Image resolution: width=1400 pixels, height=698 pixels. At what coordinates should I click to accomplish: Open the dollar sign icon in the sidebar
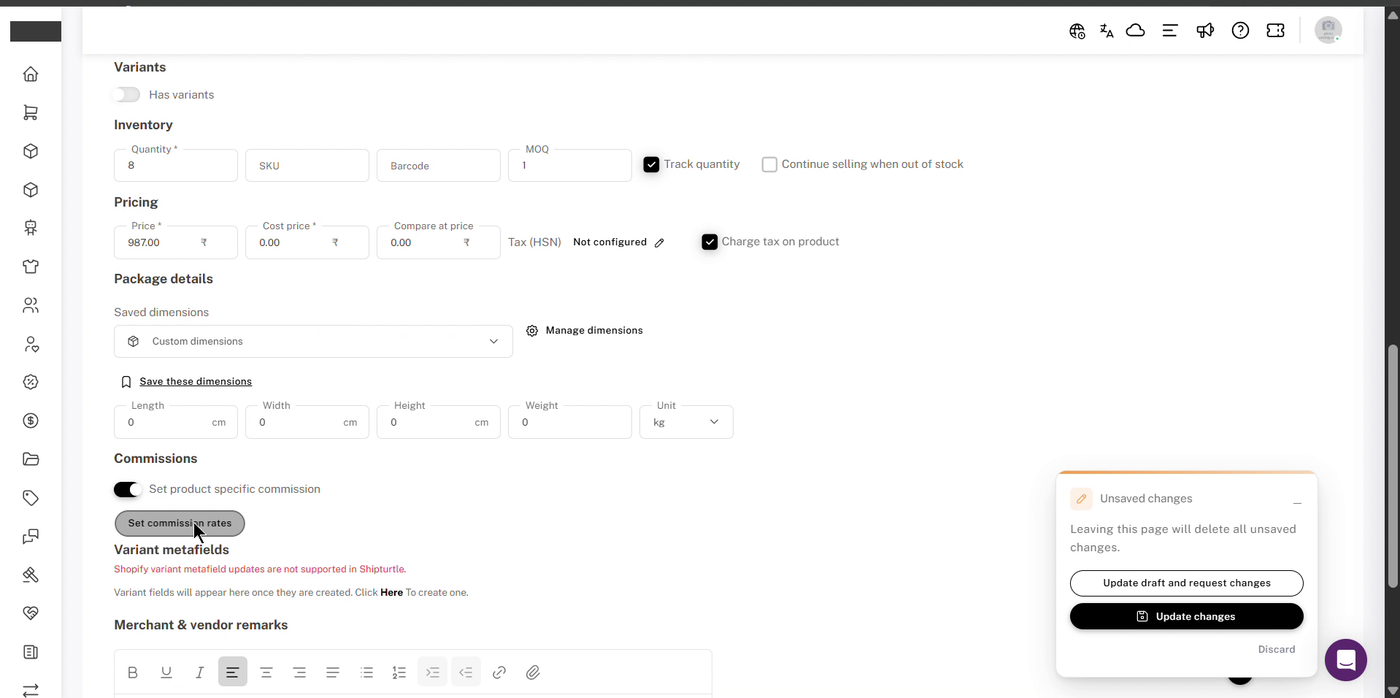click(x=31, y=421)
